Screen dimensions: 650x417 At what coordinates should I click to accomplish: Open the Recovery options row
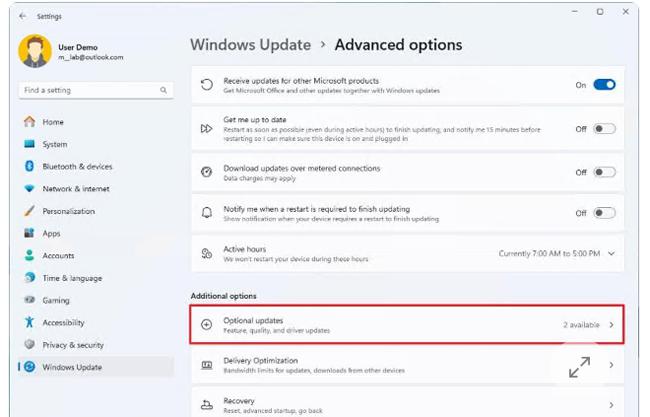(x=400, y=403)
